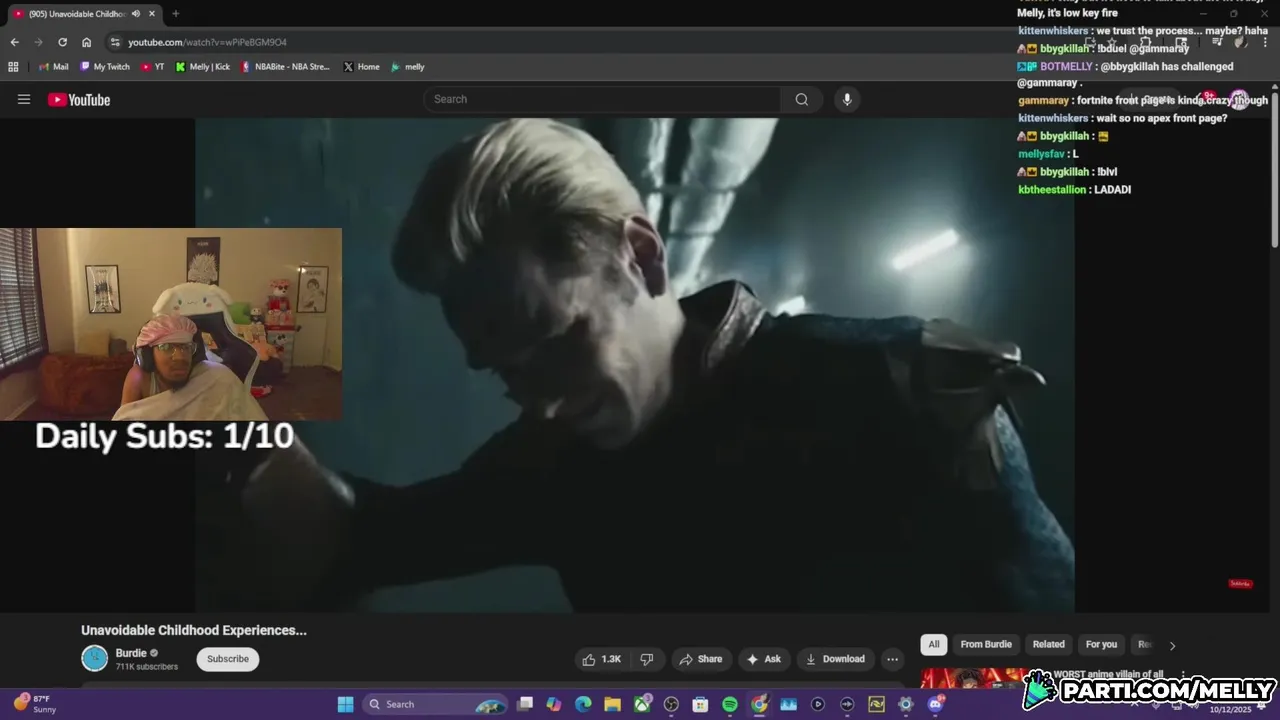Open the WORST anime villain video thumbnail
The height and width of the screenshot is (720, 1280).
coord(972,678)
